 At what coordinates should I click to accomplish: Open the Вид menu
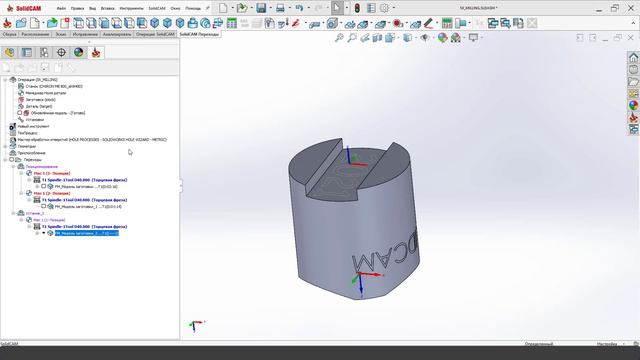(x=93, y=8)
